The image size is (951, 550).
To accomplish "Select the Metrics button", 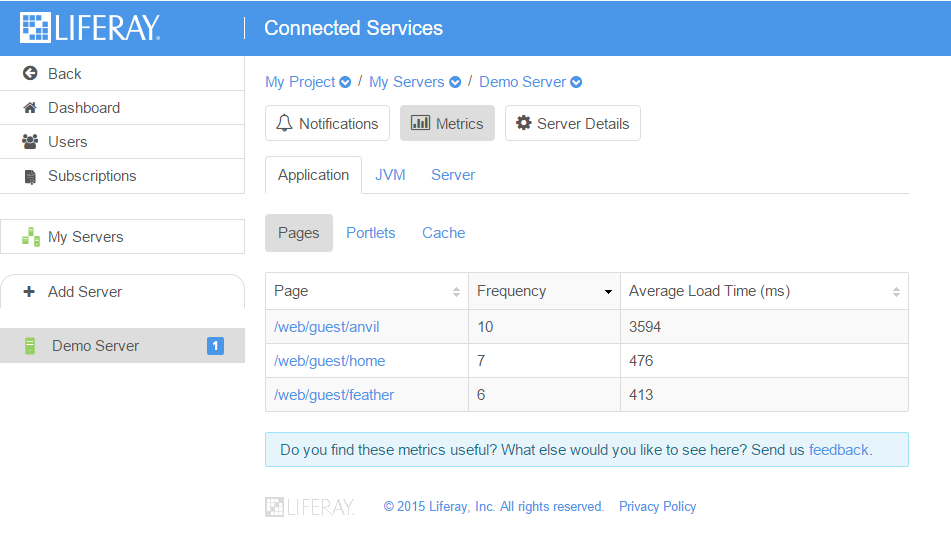I will 448,123.
